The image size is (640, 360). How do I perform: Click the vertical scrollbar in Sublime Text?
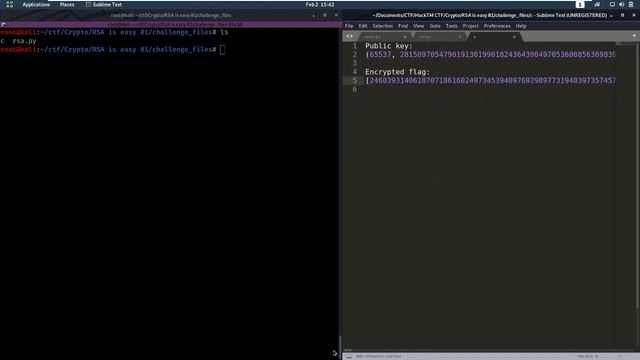click(638, 176)
